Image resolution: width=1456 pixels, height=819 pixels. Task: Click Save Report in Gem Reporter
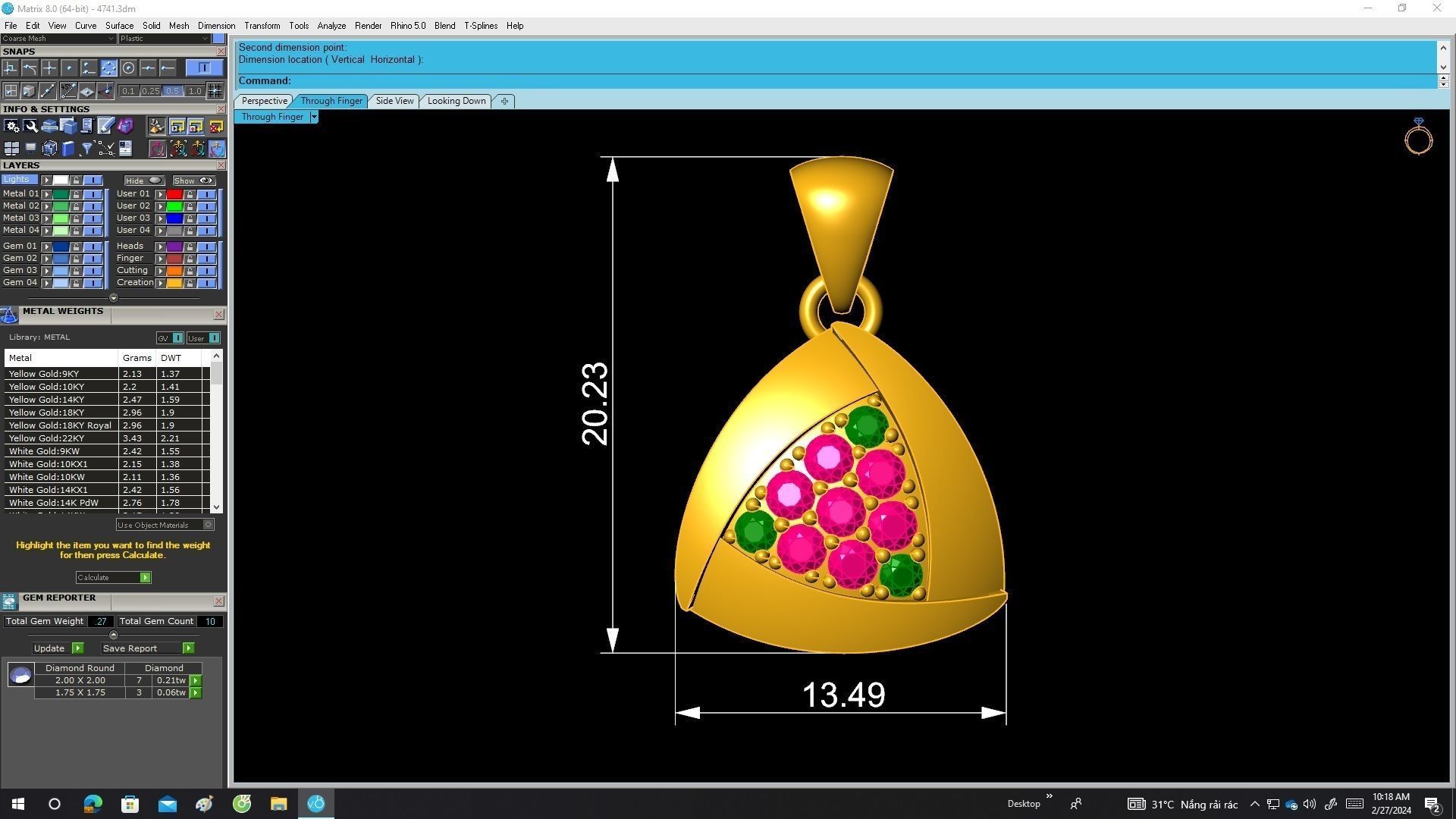[x=147, y=648]
